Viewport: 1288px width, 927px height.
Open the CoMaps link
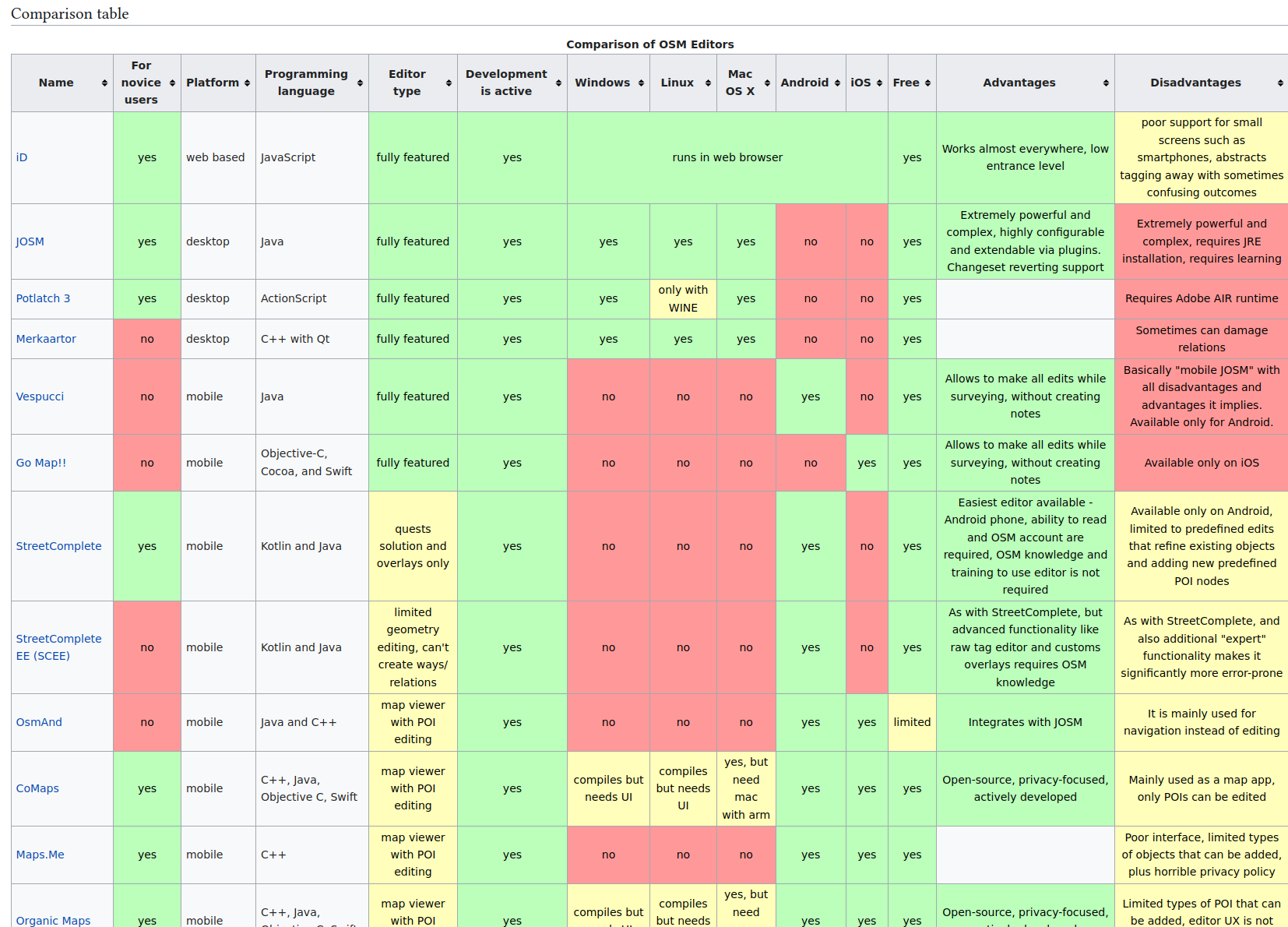click(38, 788)
